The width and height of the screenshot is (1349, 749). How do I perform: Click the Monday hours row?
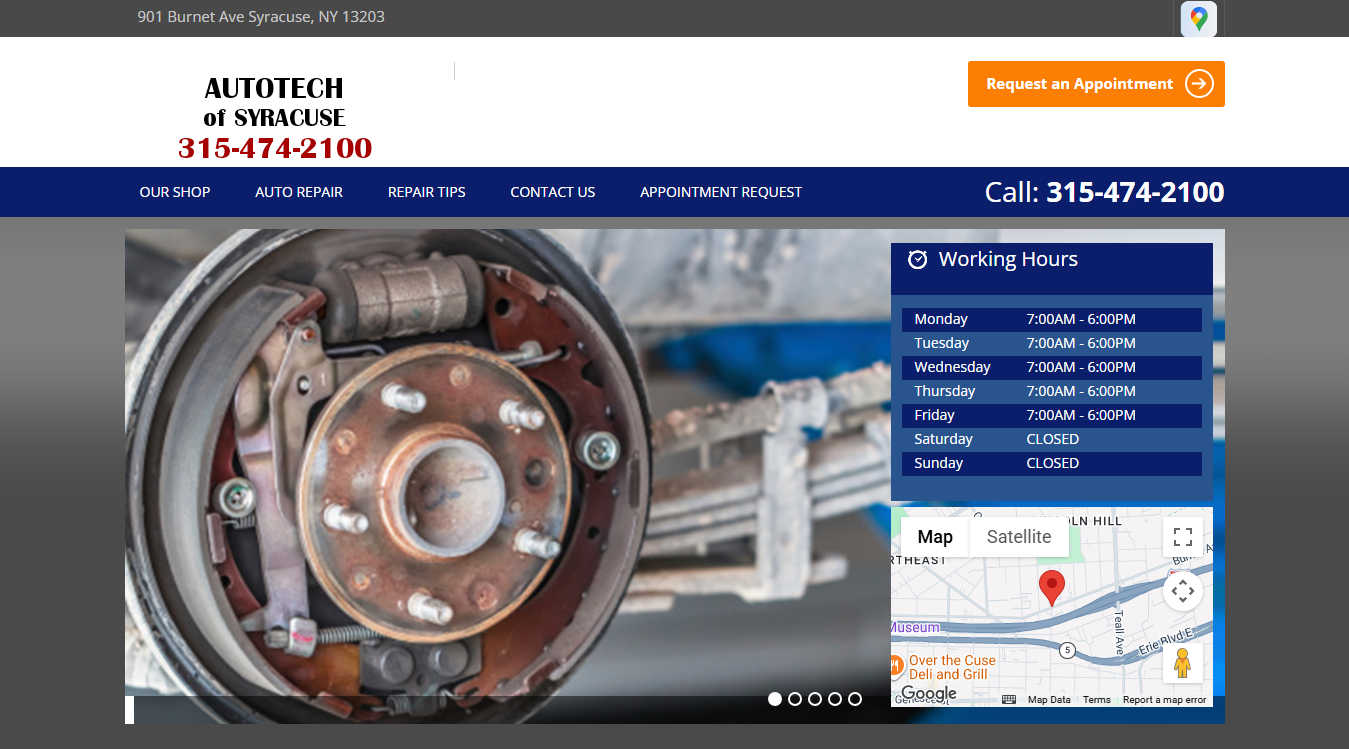pyautogui.click(x=1051, y=319)
